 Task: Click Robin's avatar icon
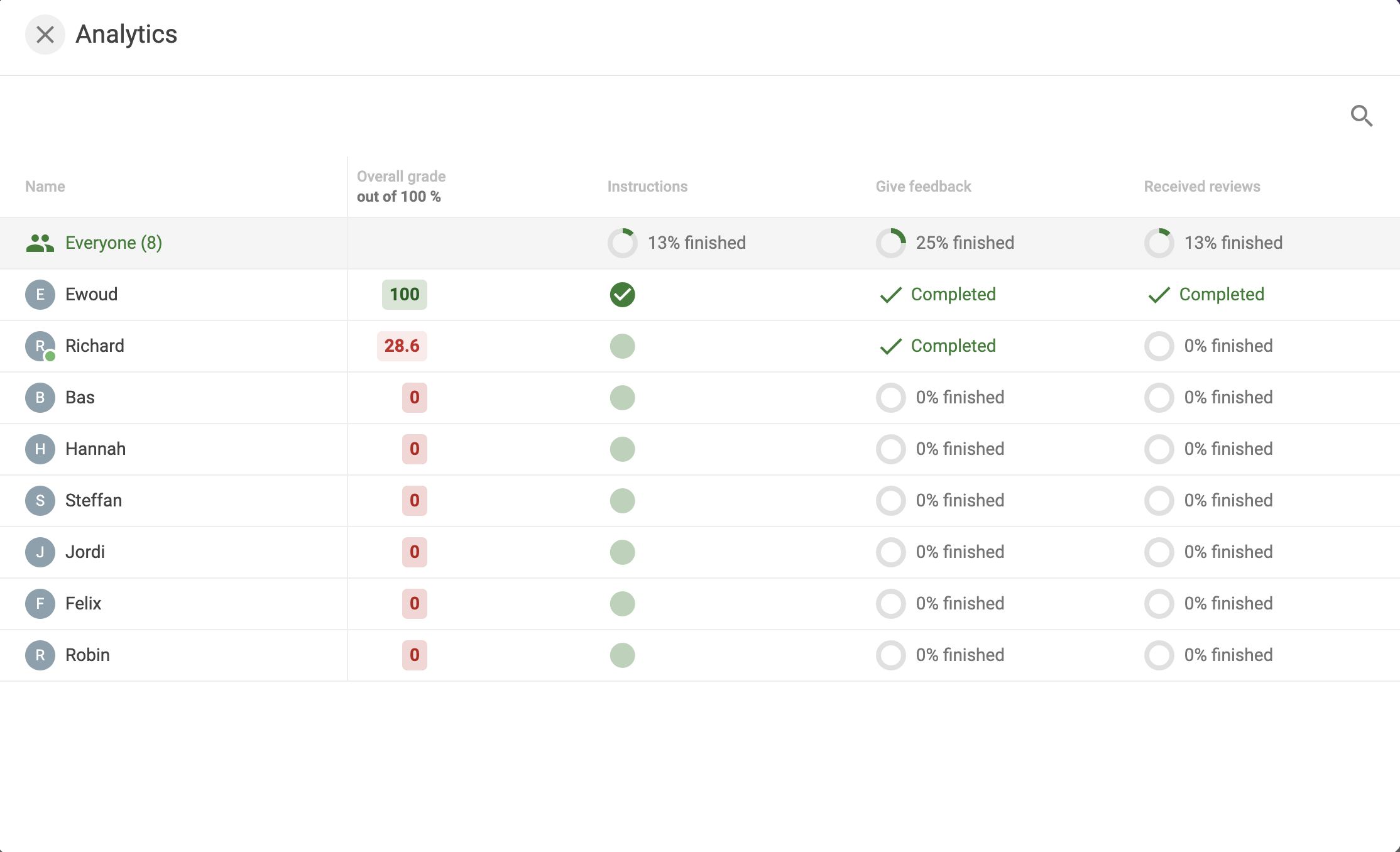tap(40, 655)
